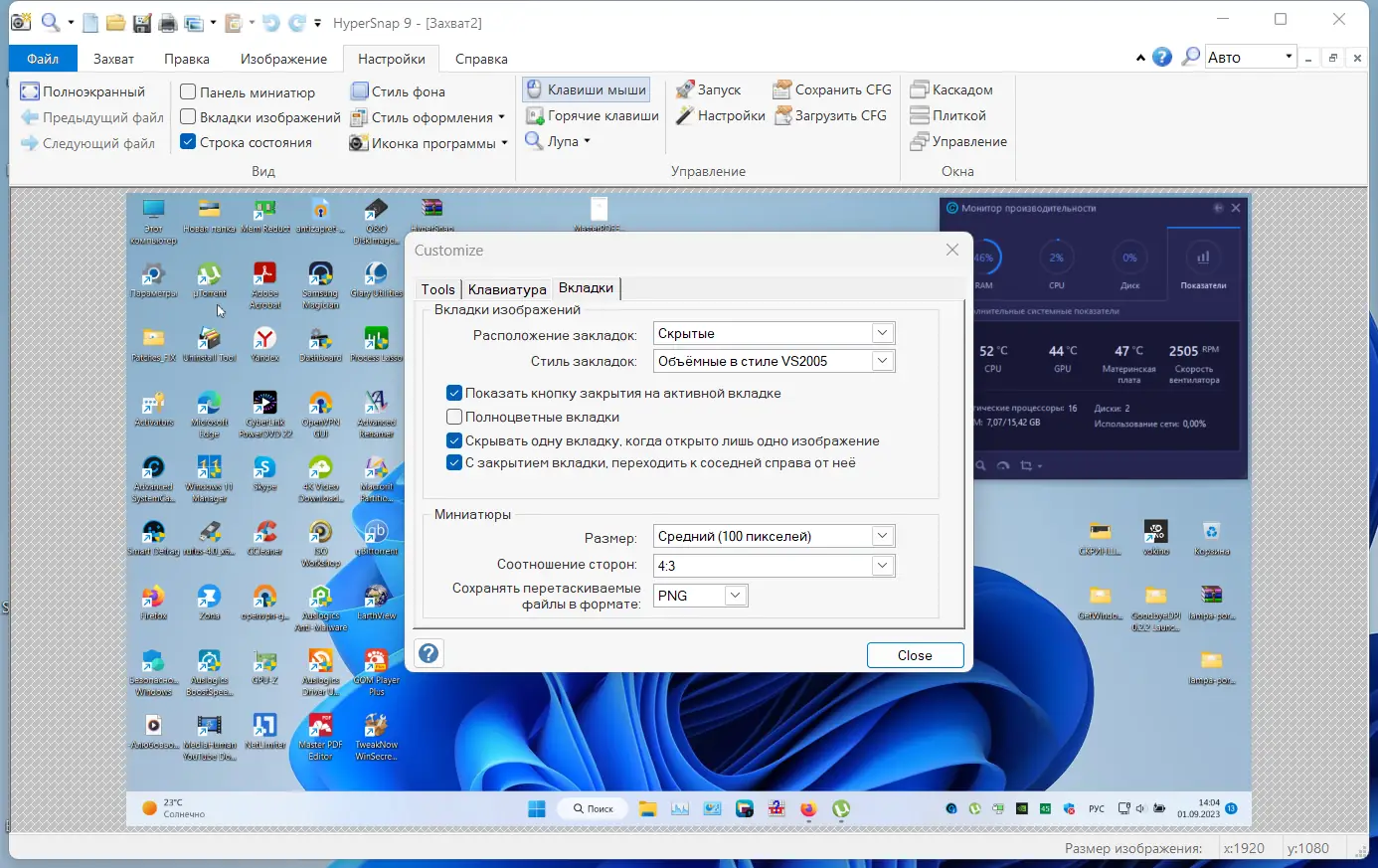
Task: Save with the floppy disk icon
Action: [x=142, y=22]
